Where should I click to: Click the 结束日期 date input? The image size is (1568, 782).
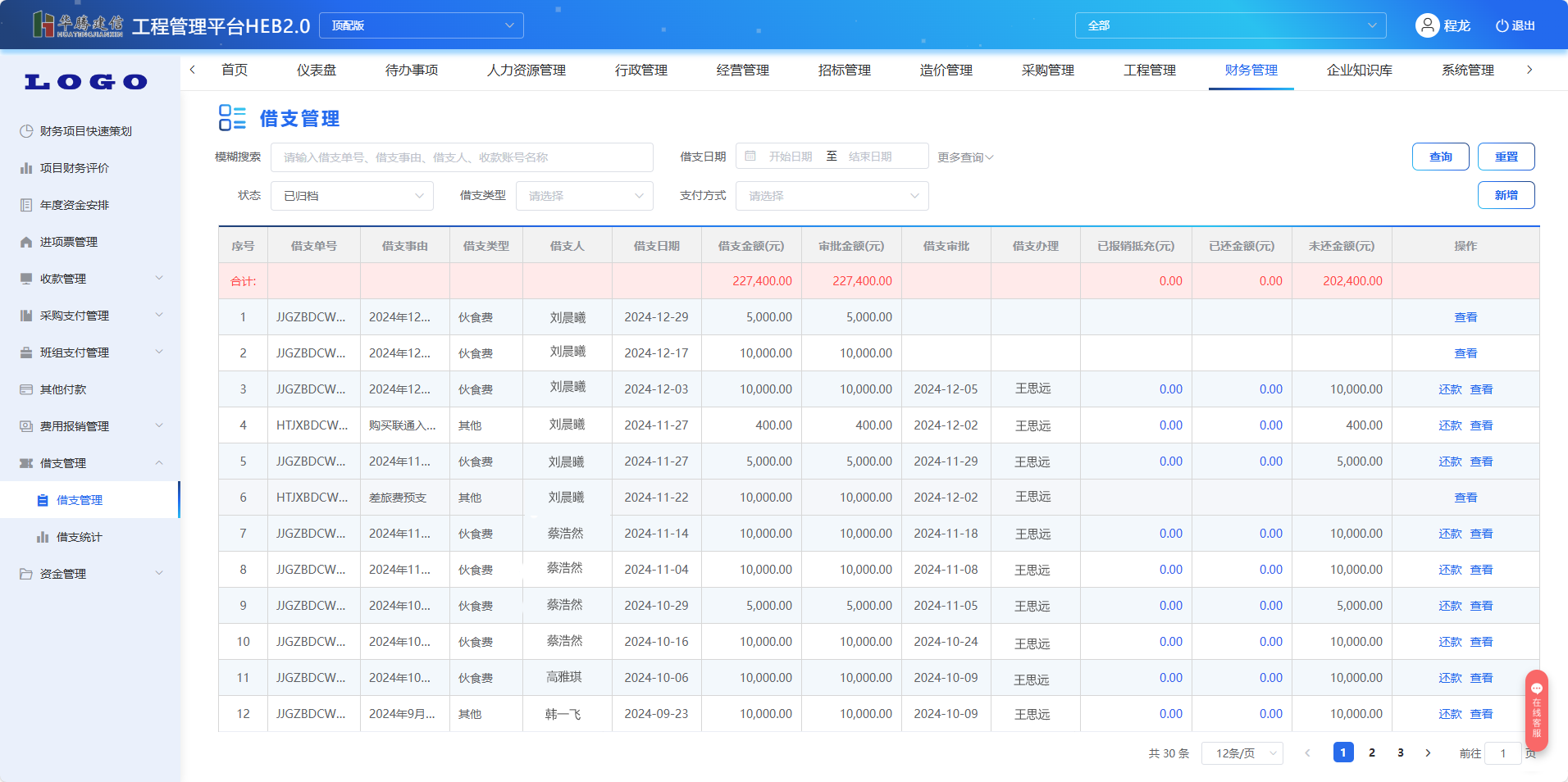870,157
